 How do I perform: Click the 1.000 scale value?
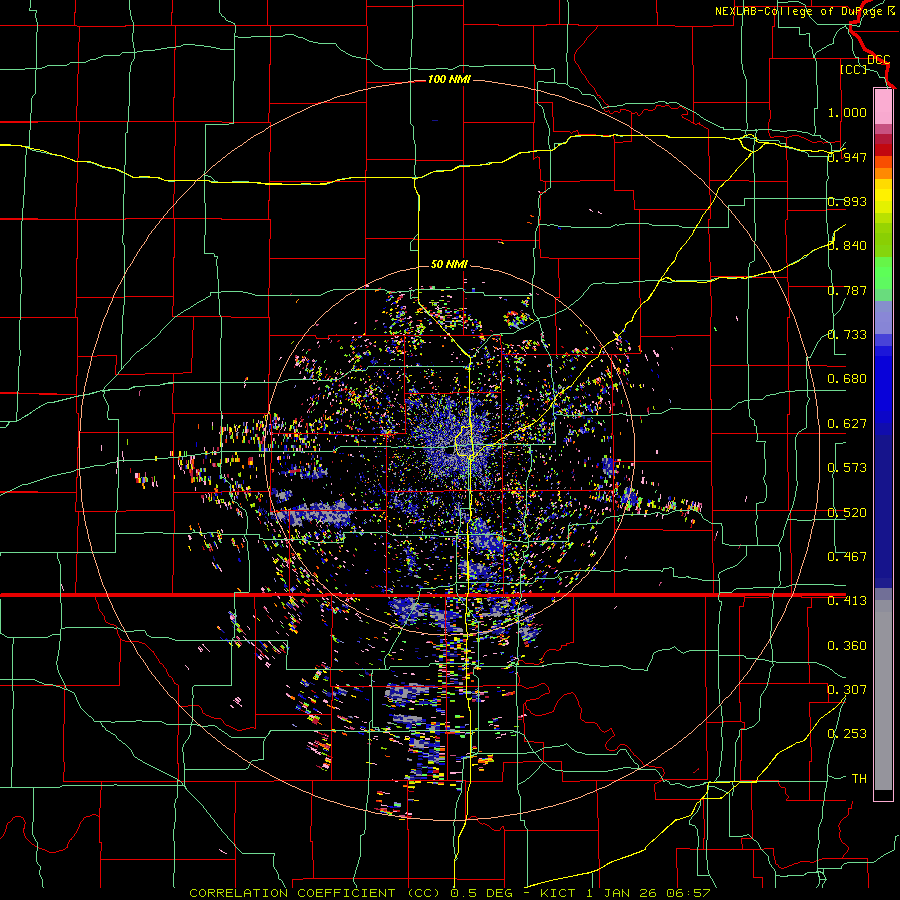[847, 112]
